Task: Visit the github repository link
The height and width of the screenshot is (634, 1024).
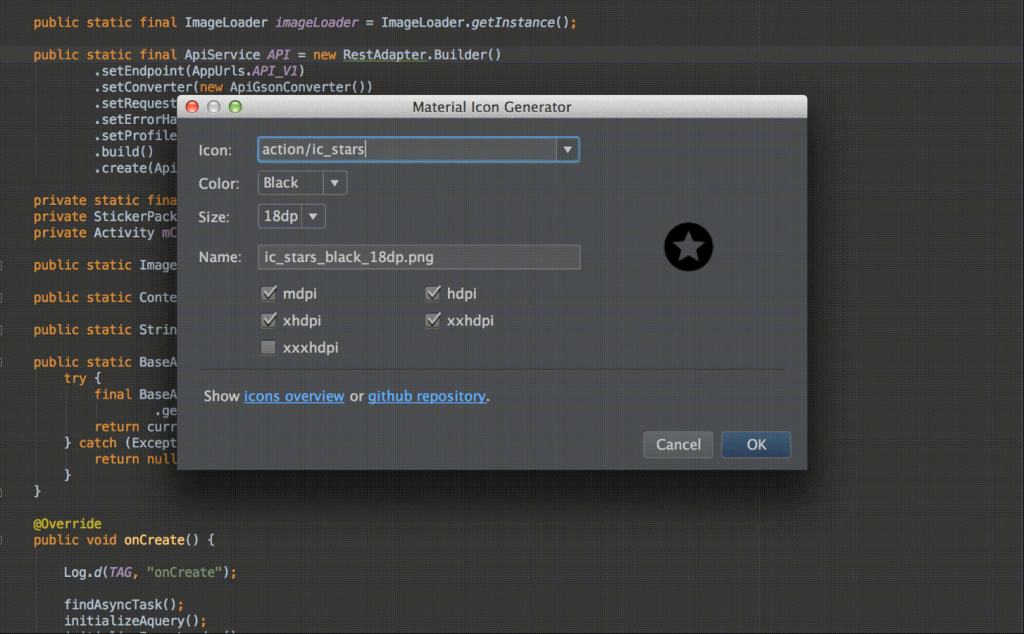Action: (426, 396)
